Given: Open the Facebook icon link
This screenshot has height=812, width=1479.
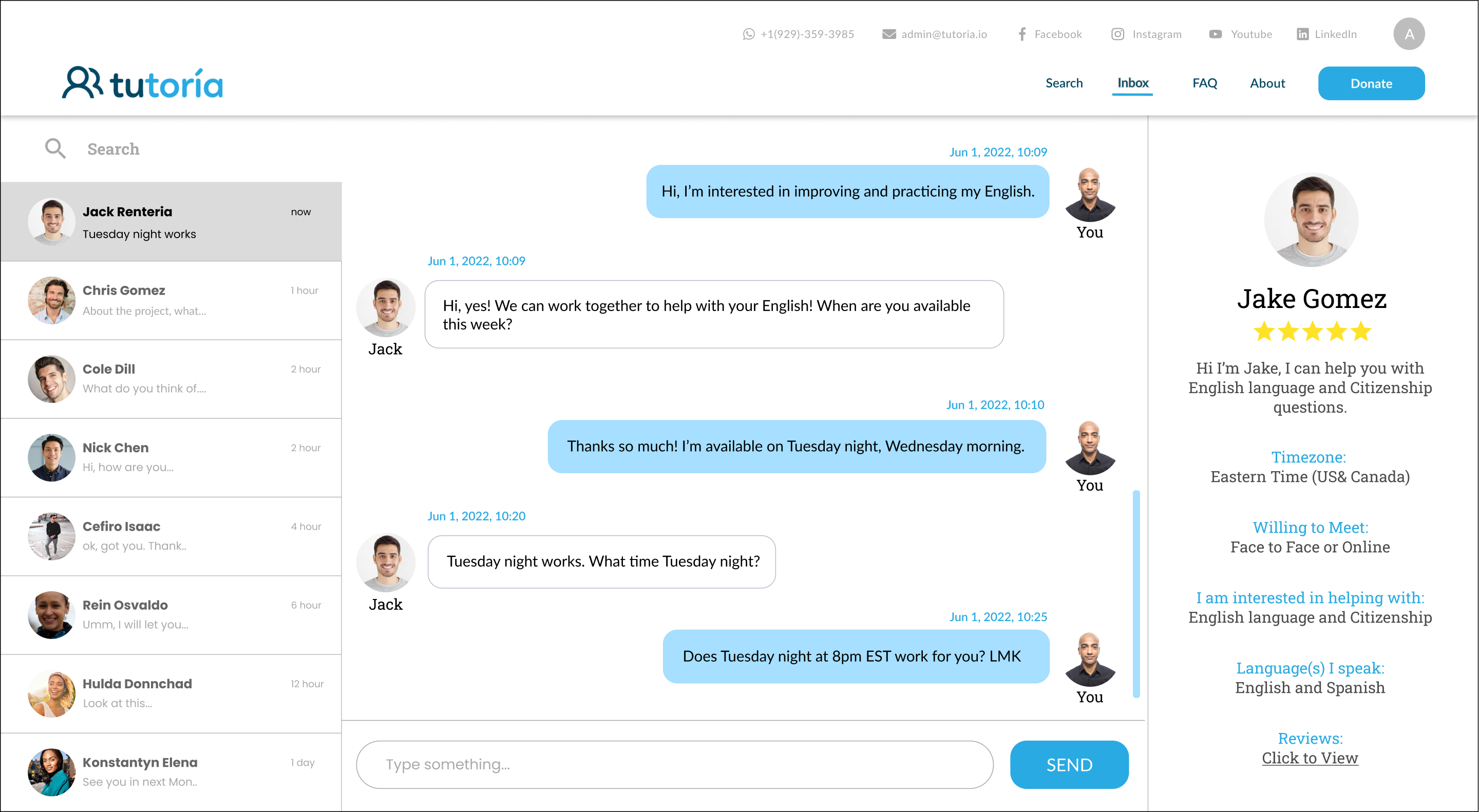Looking at the screenshot, I should [1022, 34].
